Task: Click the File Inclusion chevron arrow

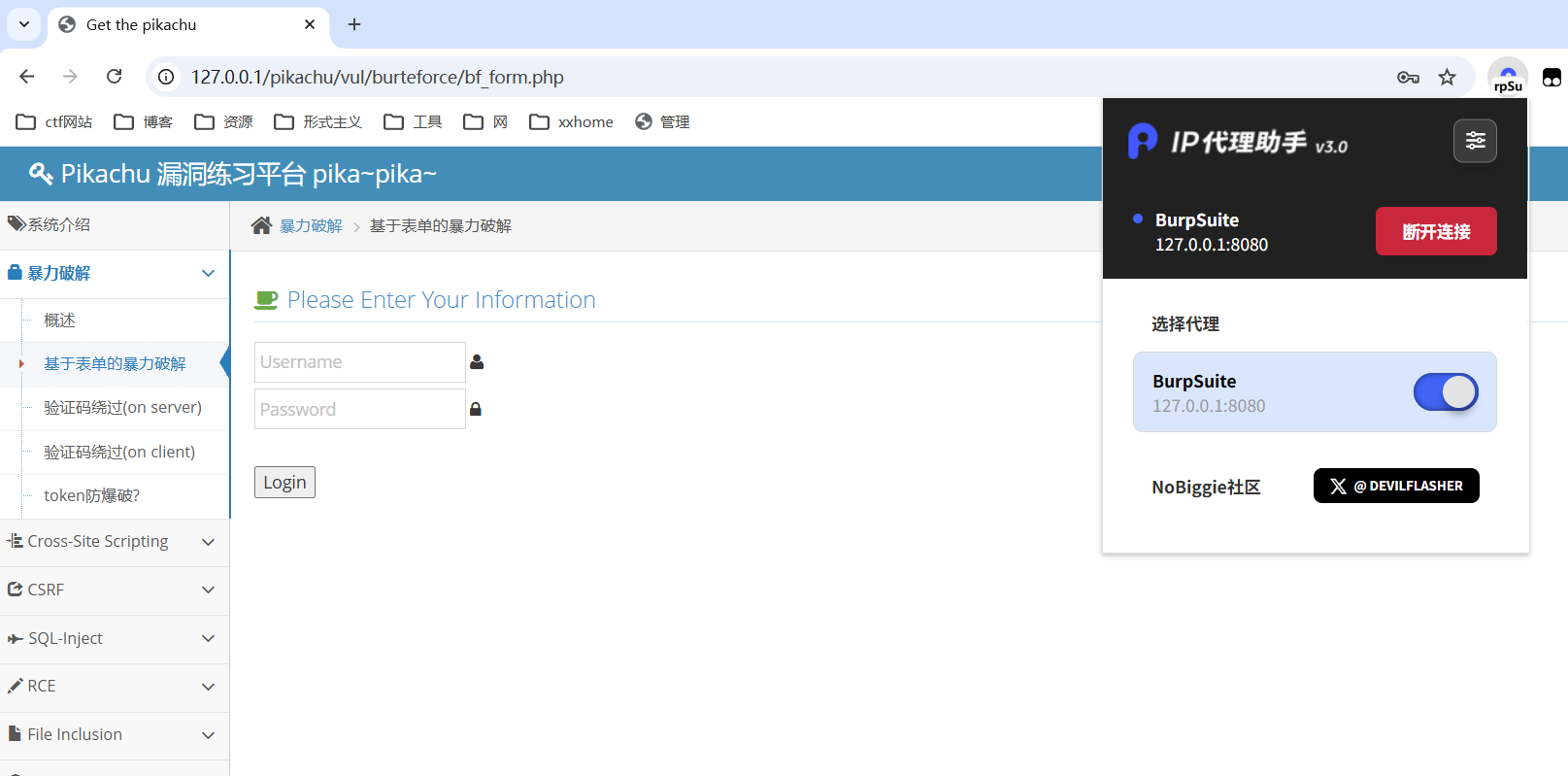Action: pos(208,735)
